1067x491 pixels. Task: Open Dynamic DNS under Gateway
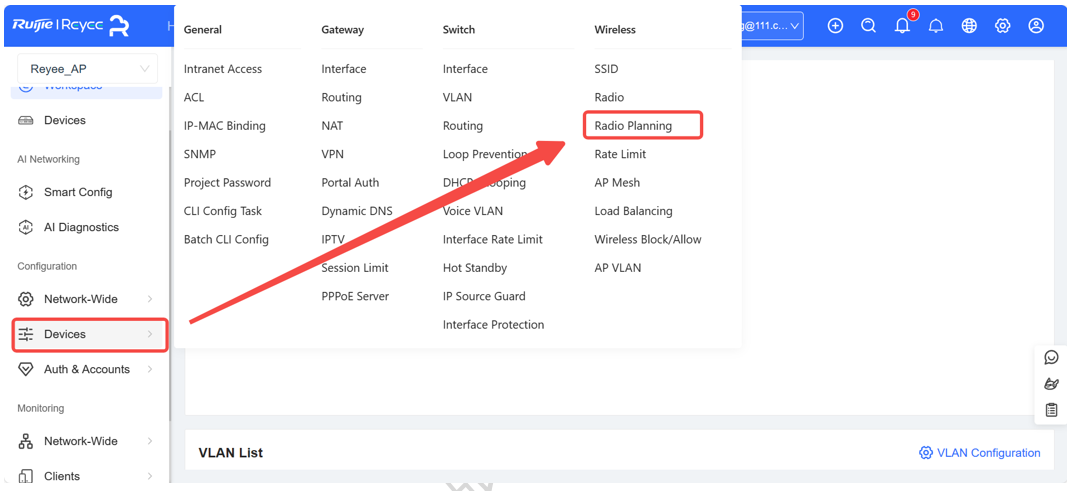(357, 211)
